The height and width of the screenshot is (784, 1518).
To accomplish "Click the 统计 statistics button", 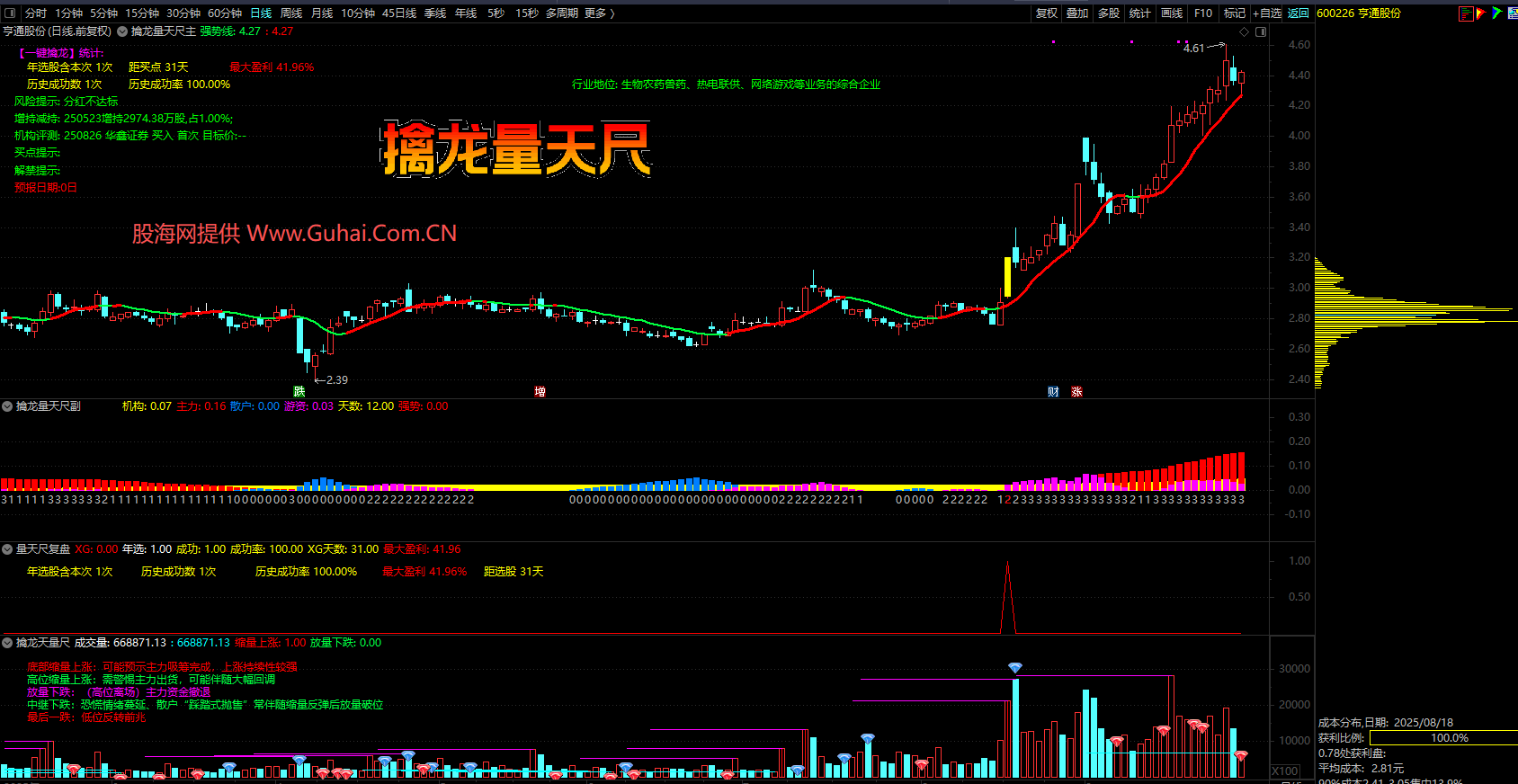I will 1140,13.
